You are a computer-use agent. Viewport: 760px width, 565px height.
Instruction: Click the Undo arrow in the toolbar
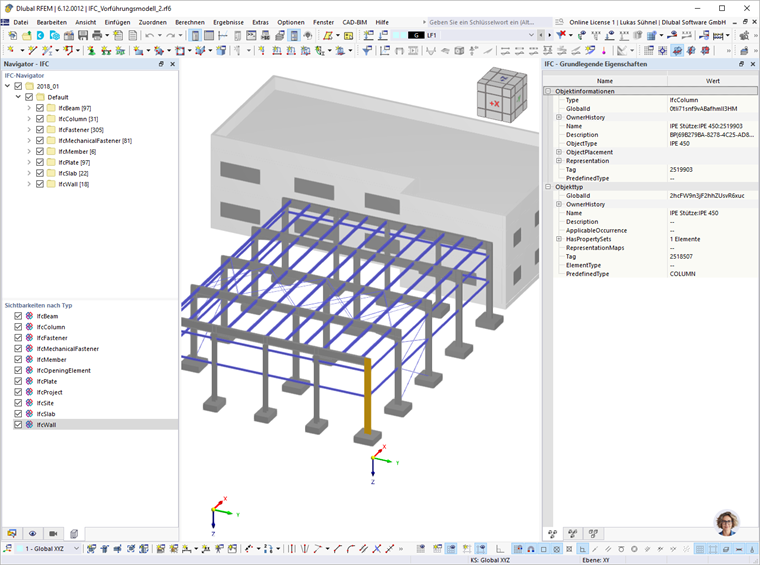(150, 35)
